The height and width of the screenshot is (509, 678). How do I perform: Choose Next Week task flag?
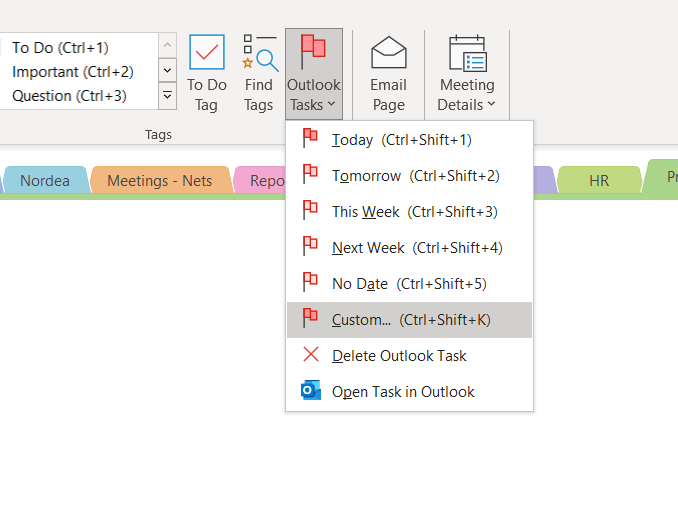(x=409, y=248)
